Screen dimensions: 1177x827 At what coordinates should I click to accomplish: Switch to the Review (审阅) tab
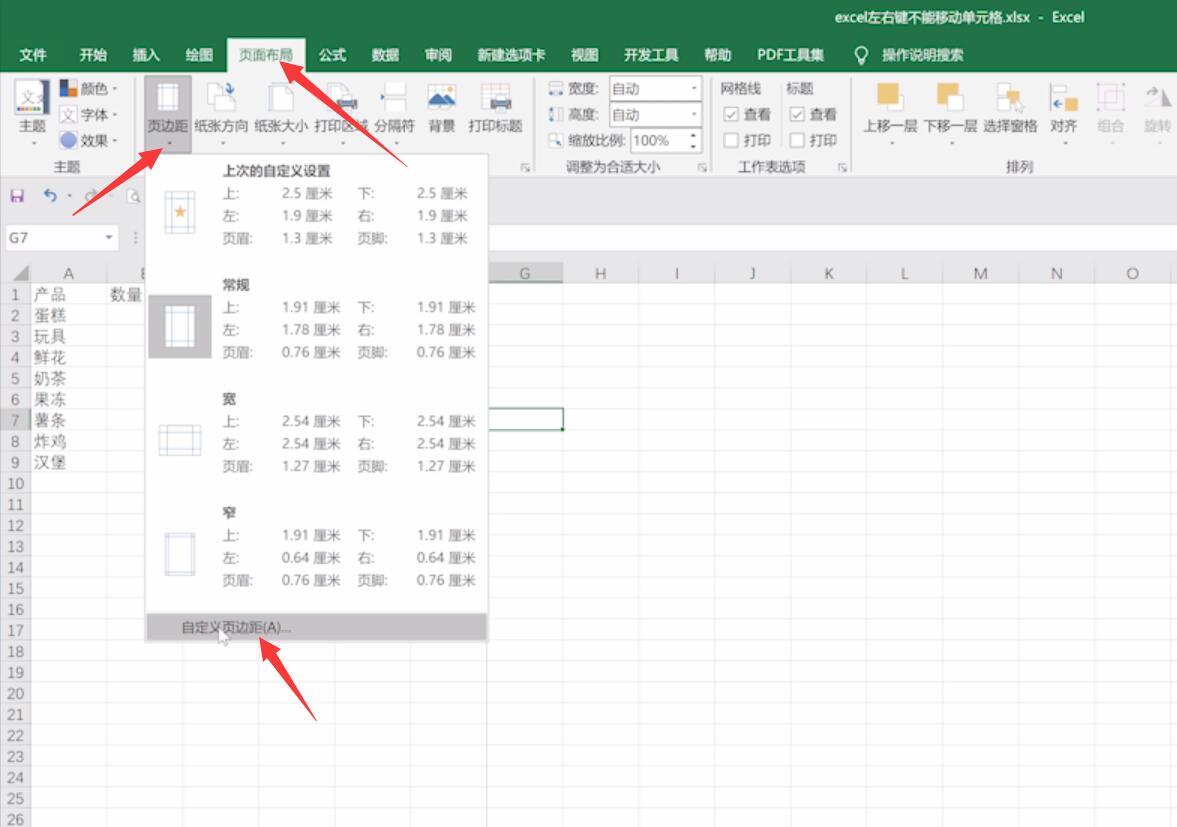[438, 55]
